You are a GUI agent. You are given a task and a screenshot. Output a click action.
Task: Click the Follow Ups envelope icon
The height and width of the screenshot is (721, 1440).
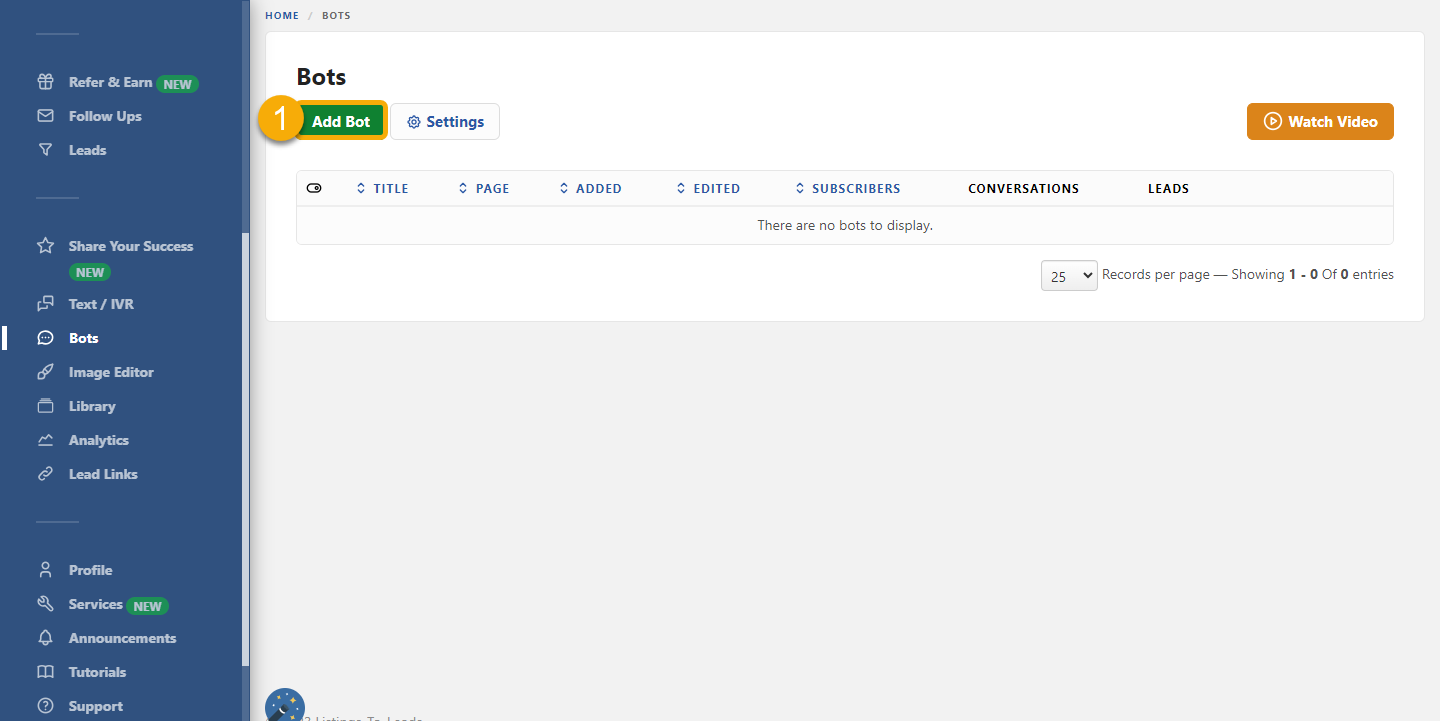45,116
